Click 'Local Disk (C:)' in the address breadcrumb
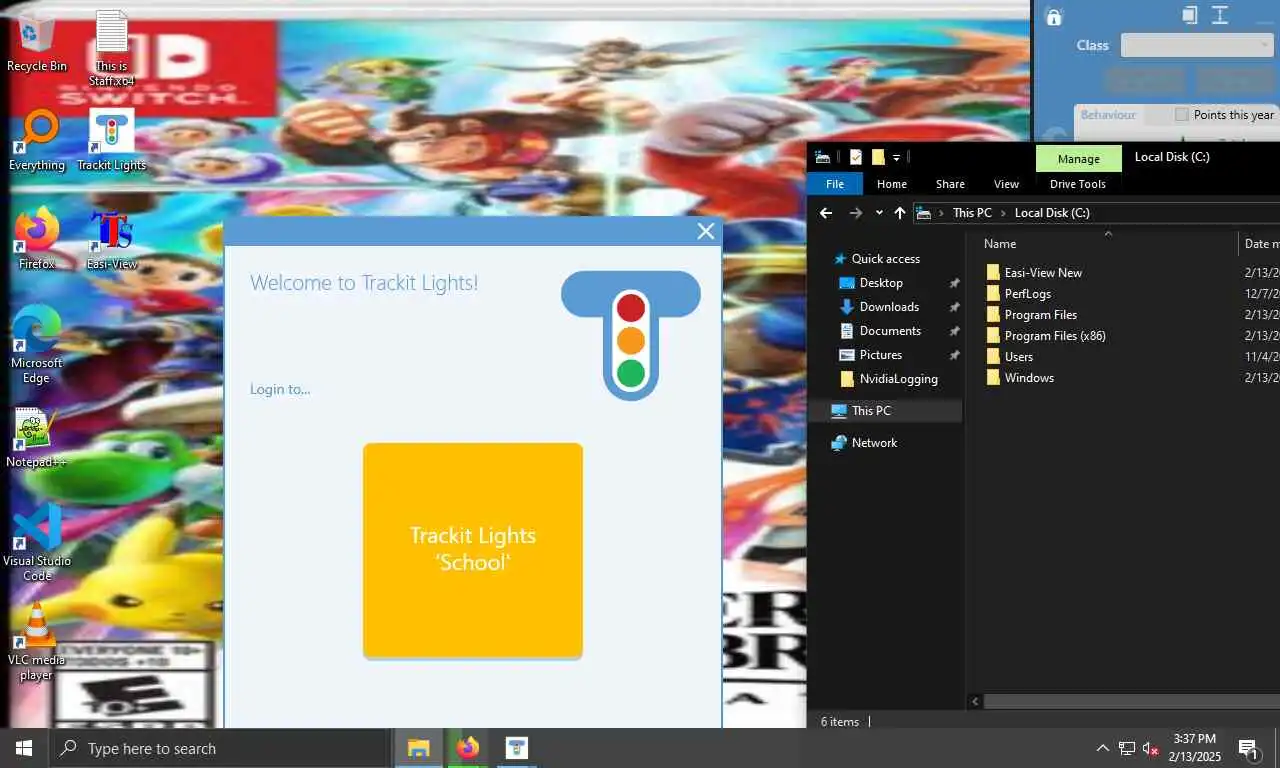 click(x=1052, y=213)
